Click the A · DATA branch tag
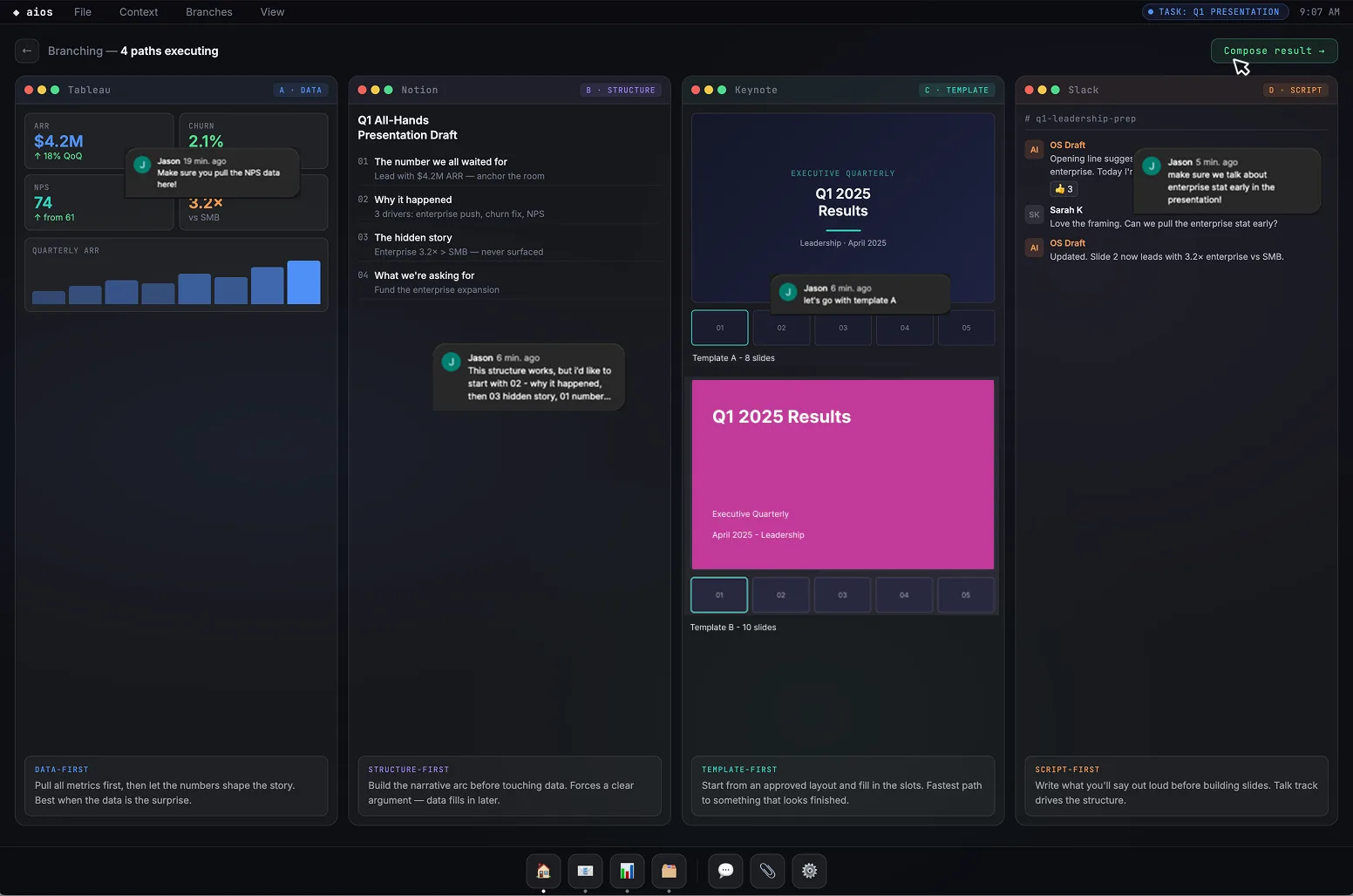1353x896 pixels. tap(300, 90)
